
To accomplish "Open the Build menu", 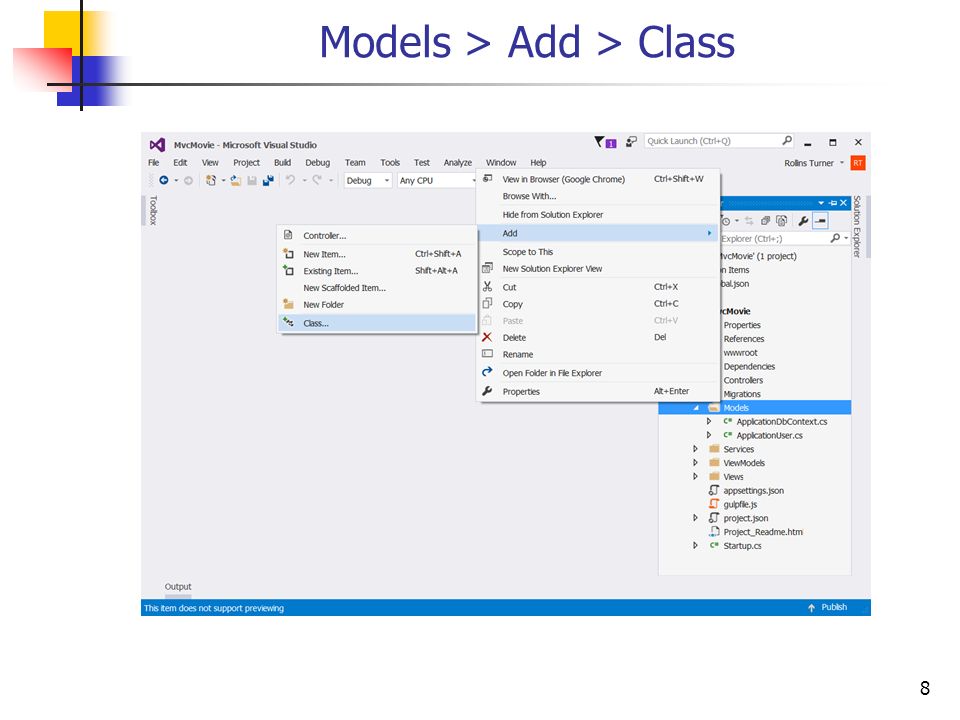I will tap(282, 162).
